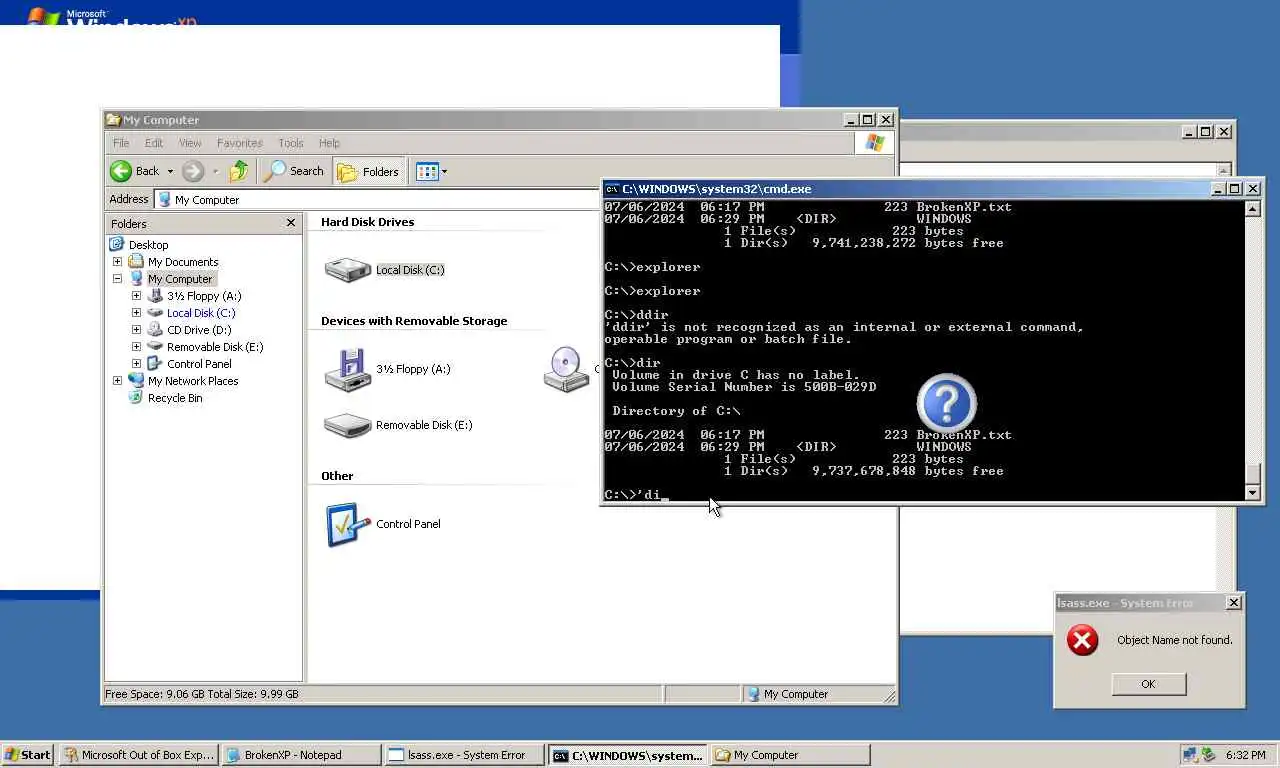Maximize the cmd.exe window
1280x768 pixels.
tap(1235, 189)
